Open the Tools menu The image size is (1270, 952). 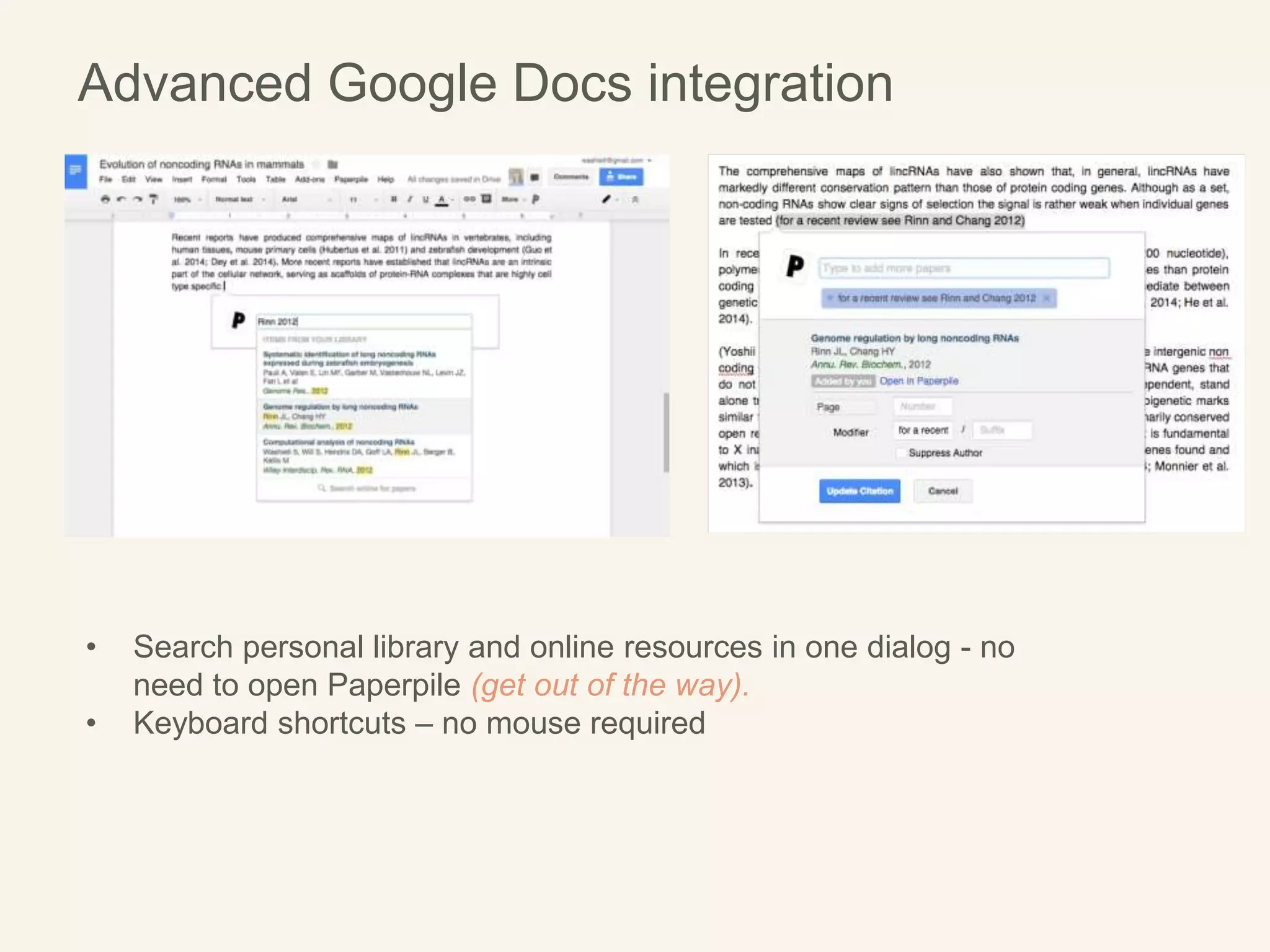[x=246, y=180]
